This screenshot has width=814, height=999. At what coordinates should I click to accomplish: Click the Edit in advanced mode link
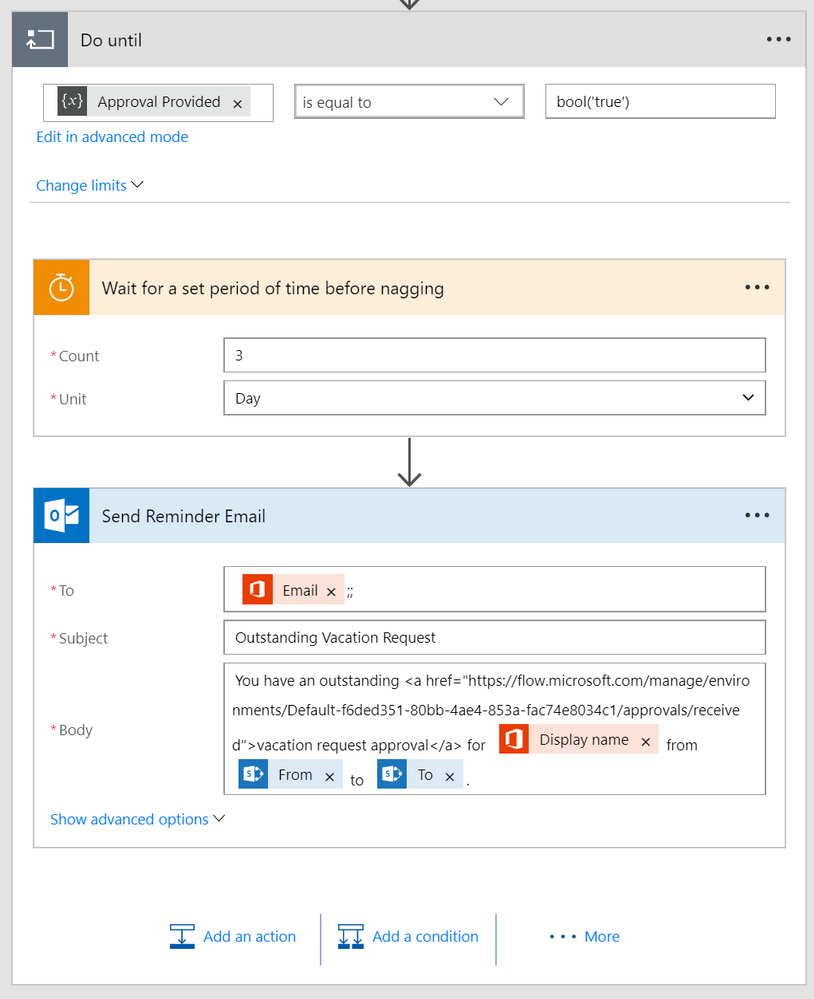click(112, 137)
